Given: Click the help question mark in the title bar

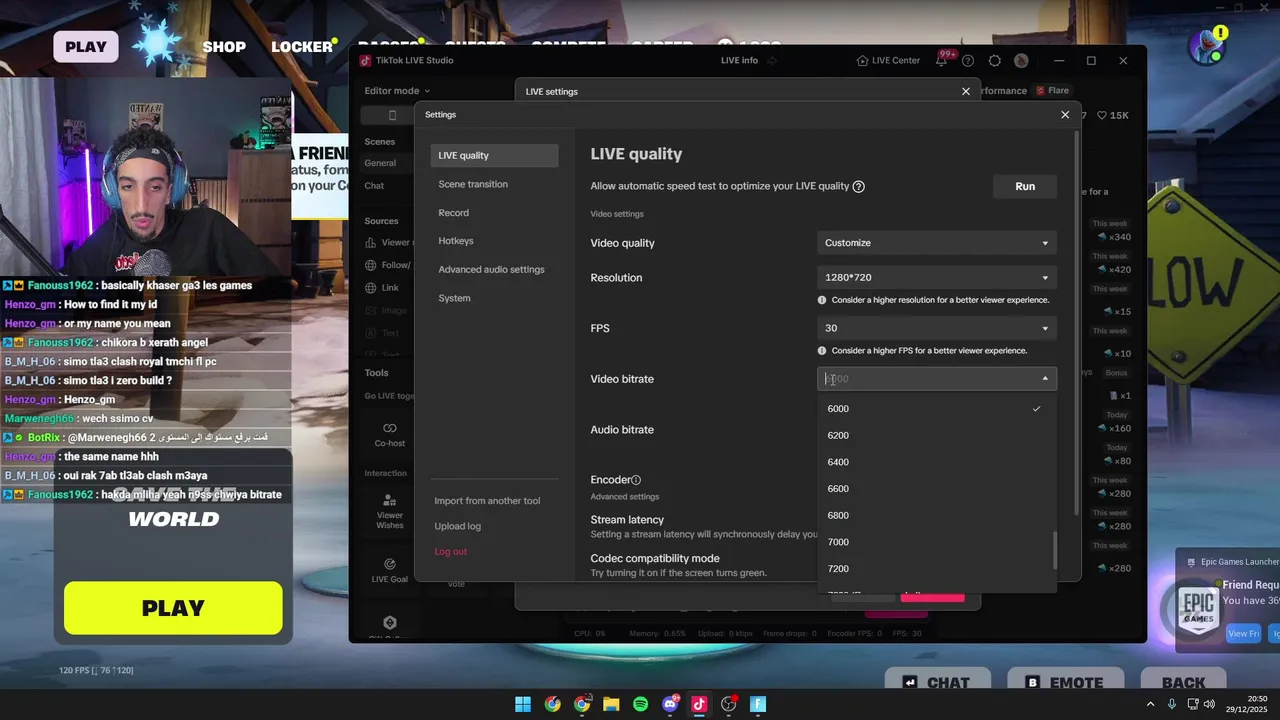Looking at the screenshot, I should click(968, 61).
